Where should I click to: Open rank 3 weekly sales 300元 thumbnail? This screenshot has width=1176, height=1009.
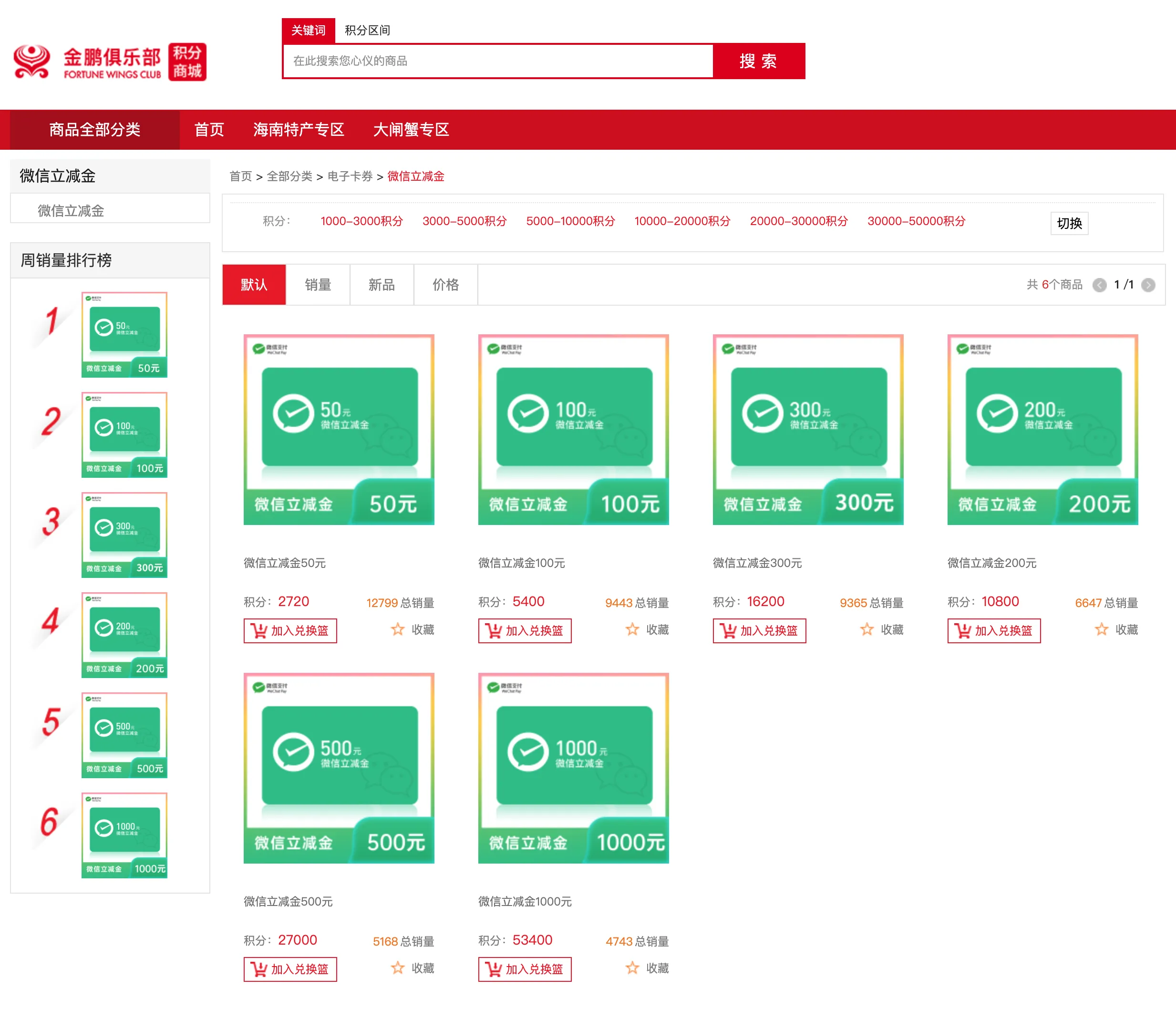click(124, 535)
